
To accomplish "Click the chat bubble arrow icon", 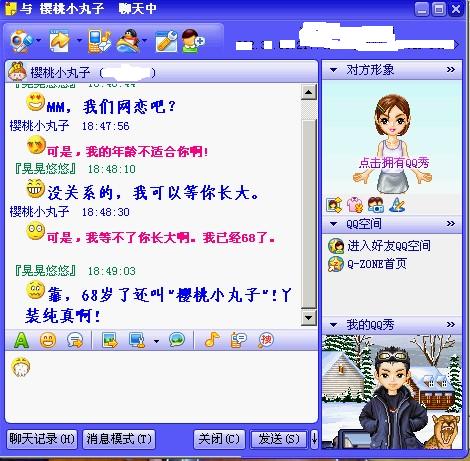I will pyautogui.click(x=75, y=340).
